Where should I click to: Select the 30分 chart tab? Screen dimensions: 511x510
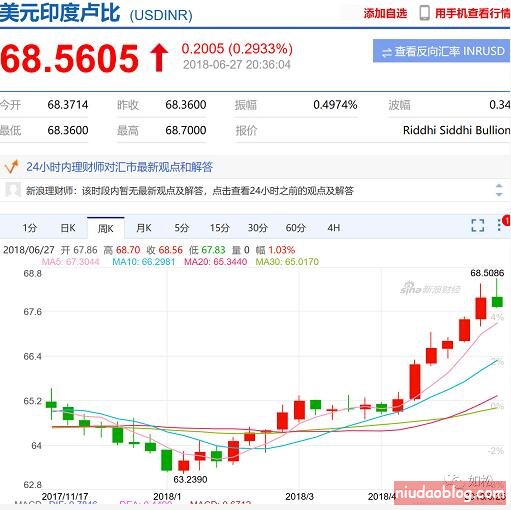(258, 228)
